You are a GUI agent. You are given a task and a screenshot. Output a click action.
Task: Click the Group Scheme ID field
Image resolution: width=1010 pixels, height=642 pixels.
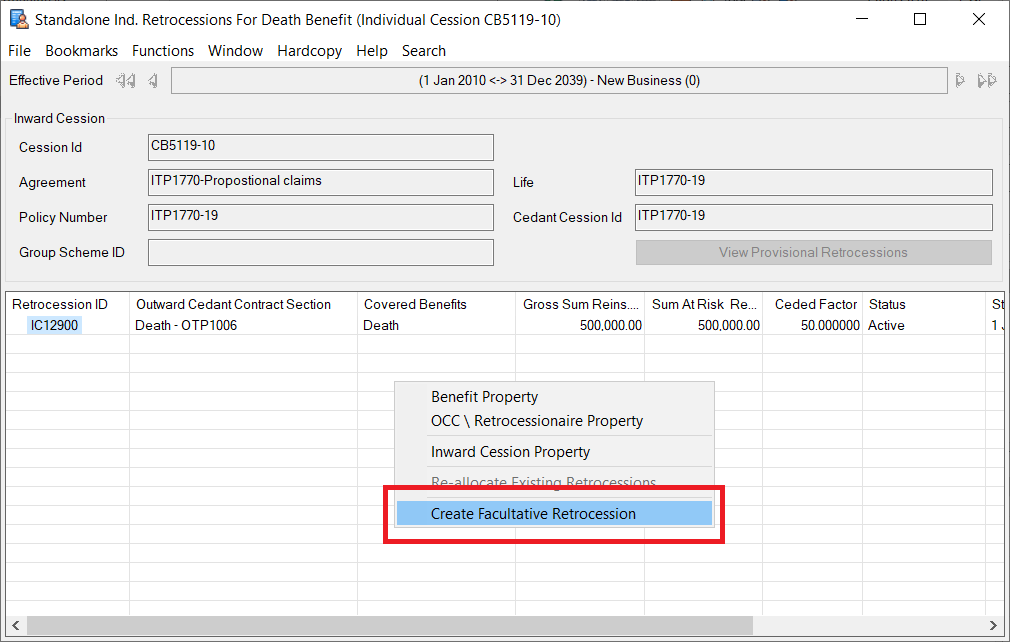(x=321, y=253)
